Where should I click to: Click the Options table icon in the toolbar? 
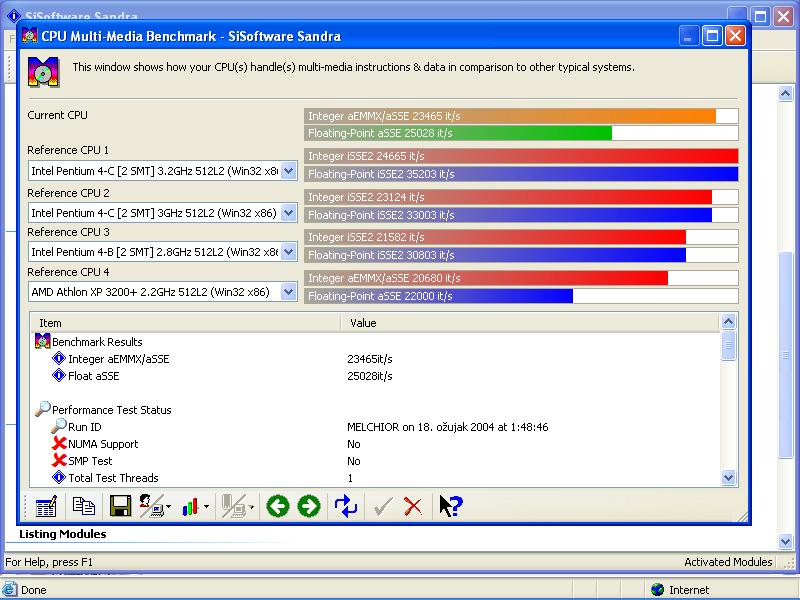pos(46,506)
